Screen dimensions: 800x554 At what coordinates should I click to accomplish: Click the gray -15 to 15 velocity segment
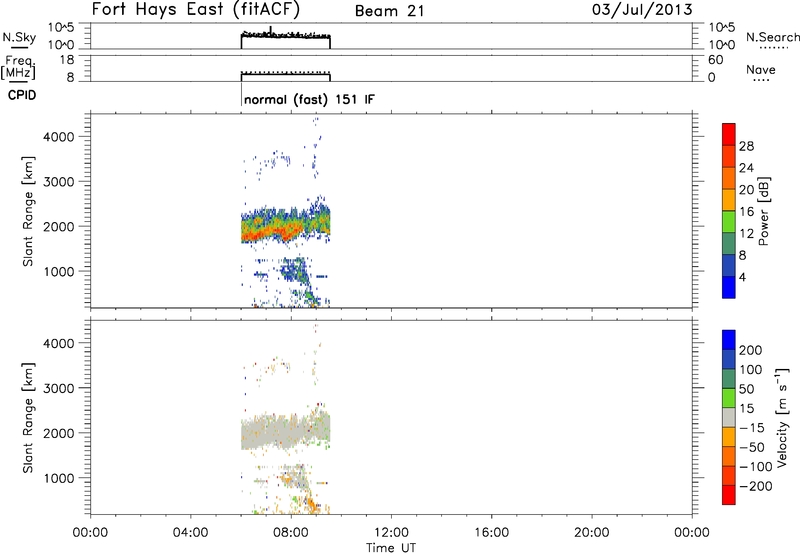pos(729,417)
